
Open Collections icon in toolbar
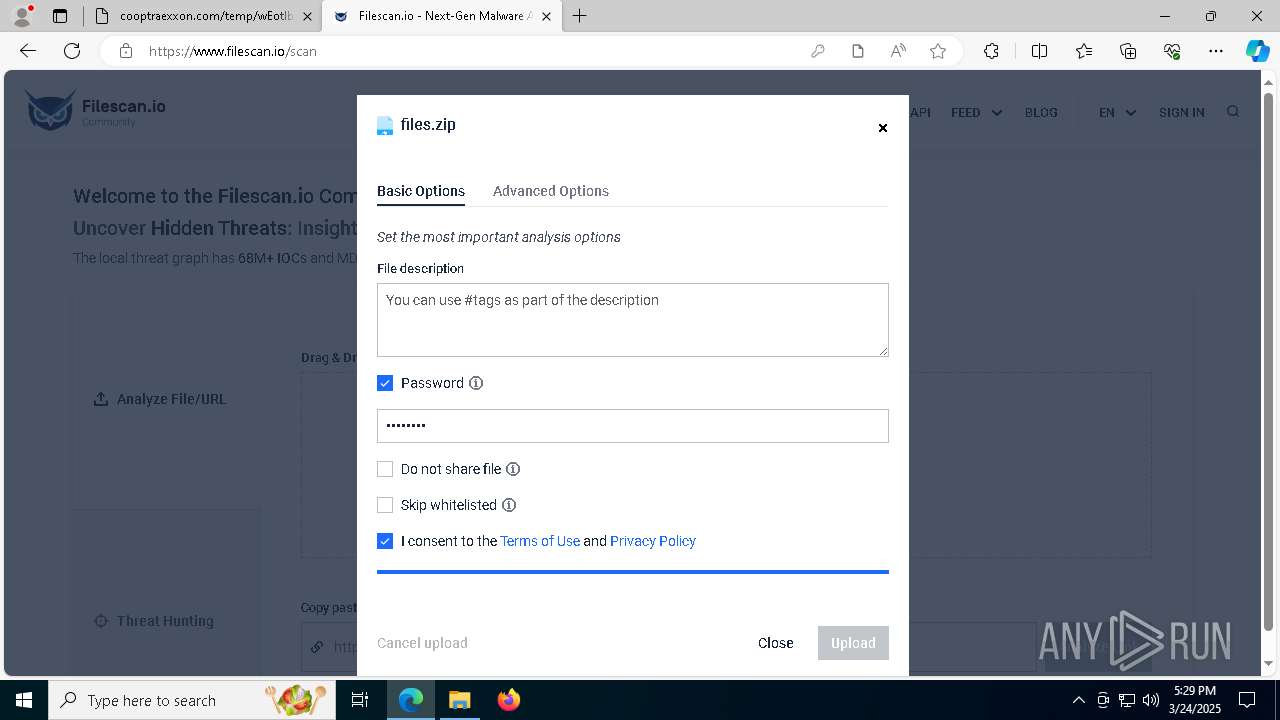click(1128, 51)
